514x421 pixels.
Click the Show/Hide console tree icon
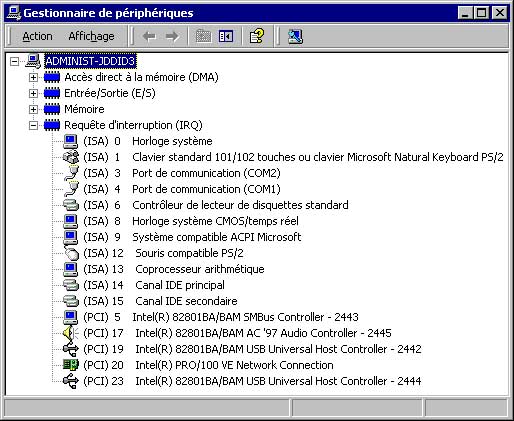[x=226, y=36]
